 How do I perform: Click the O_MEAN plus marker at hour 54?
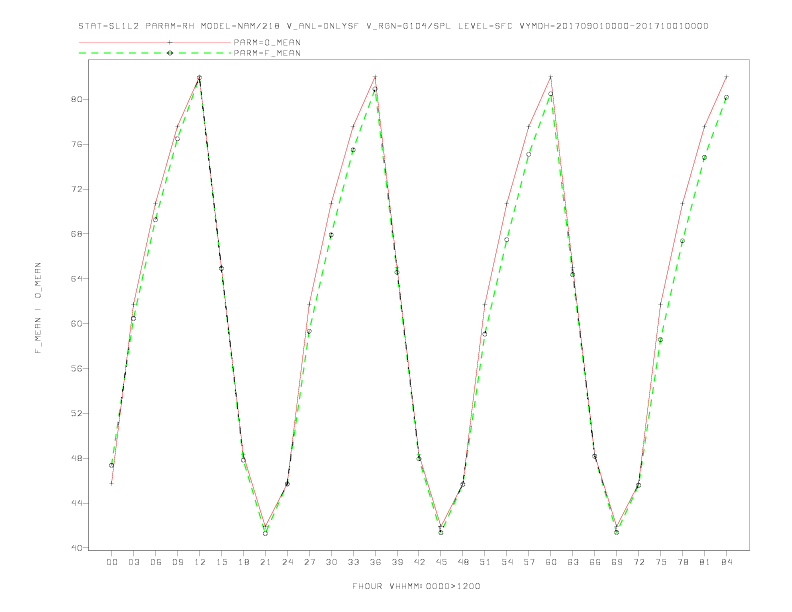click(x=507, y=203)
